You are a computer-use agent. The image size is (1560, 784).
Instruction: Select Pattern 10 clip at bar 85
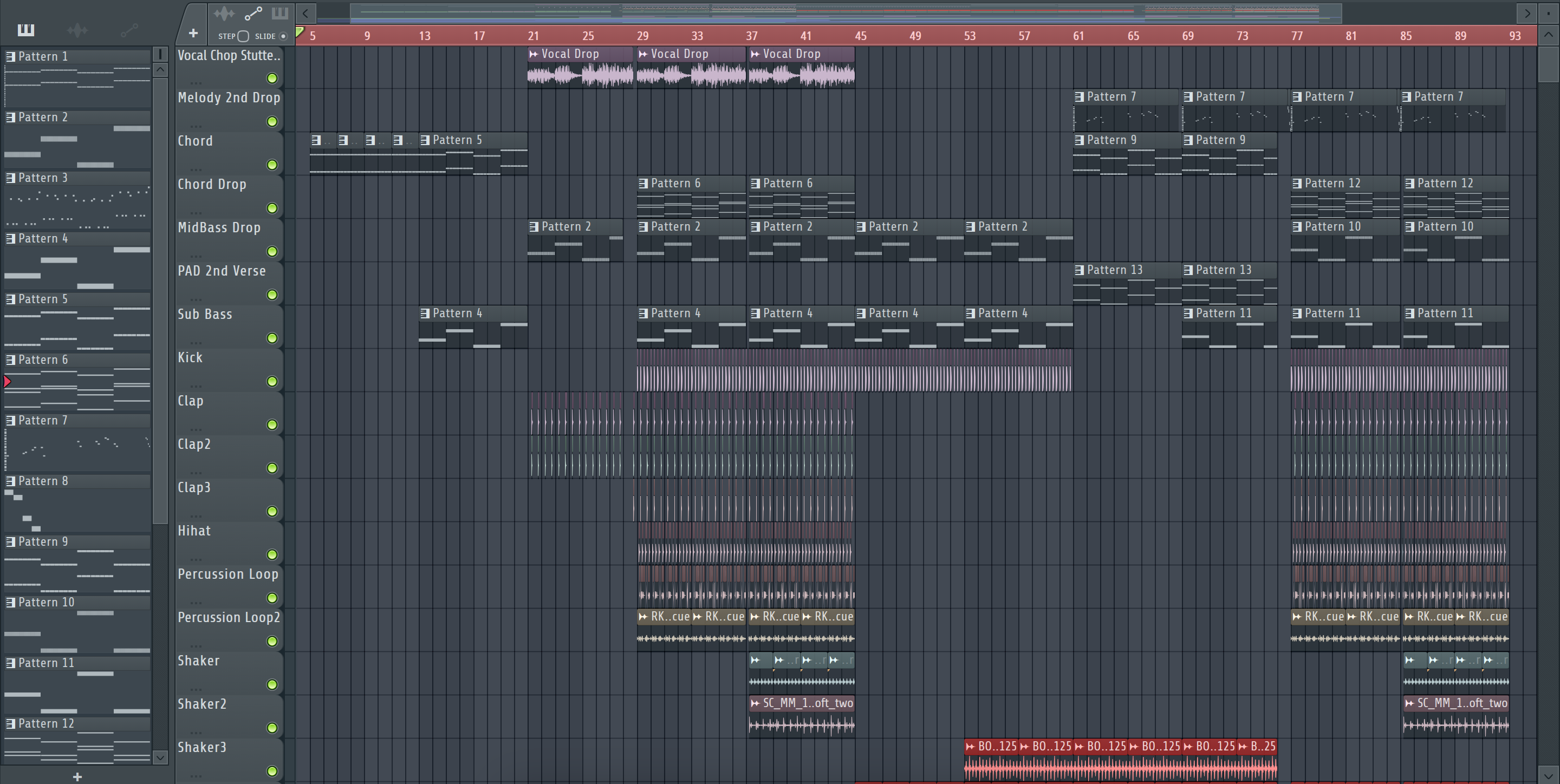[x=1455, y=240]
